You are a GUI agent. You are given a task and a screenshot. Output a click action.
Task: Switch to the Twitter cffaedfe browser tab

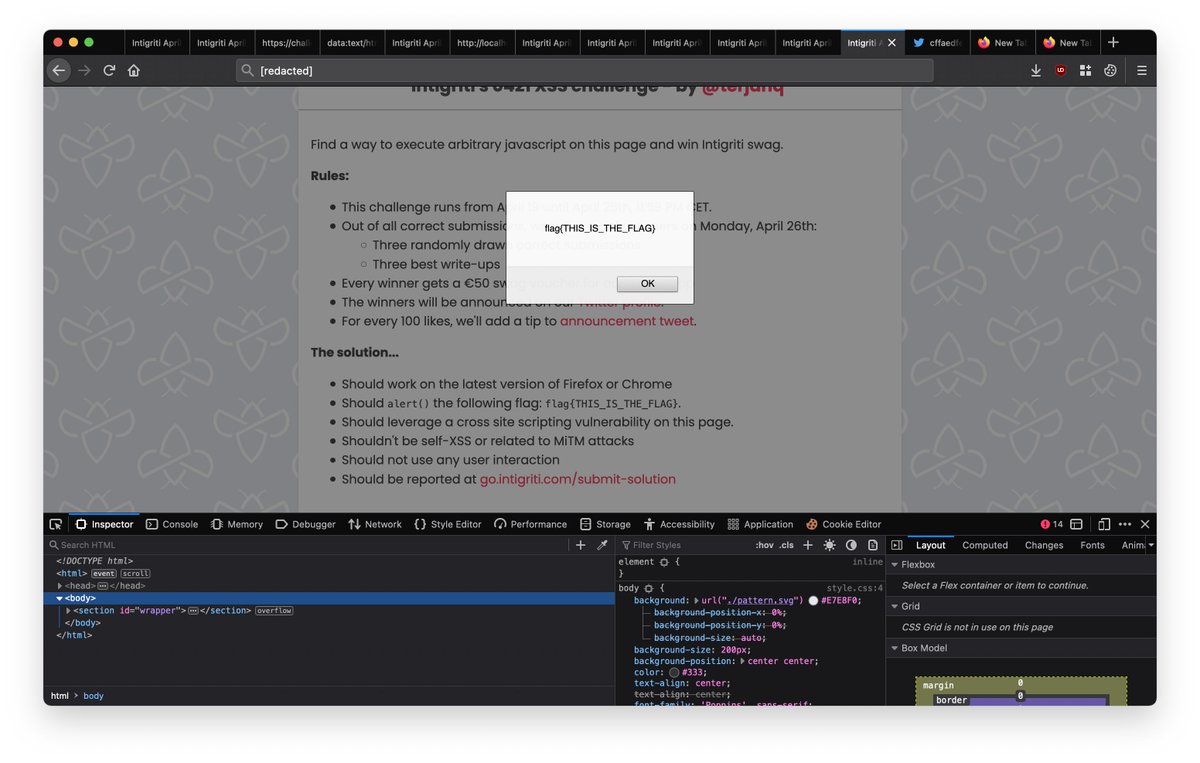coord(936,43)
